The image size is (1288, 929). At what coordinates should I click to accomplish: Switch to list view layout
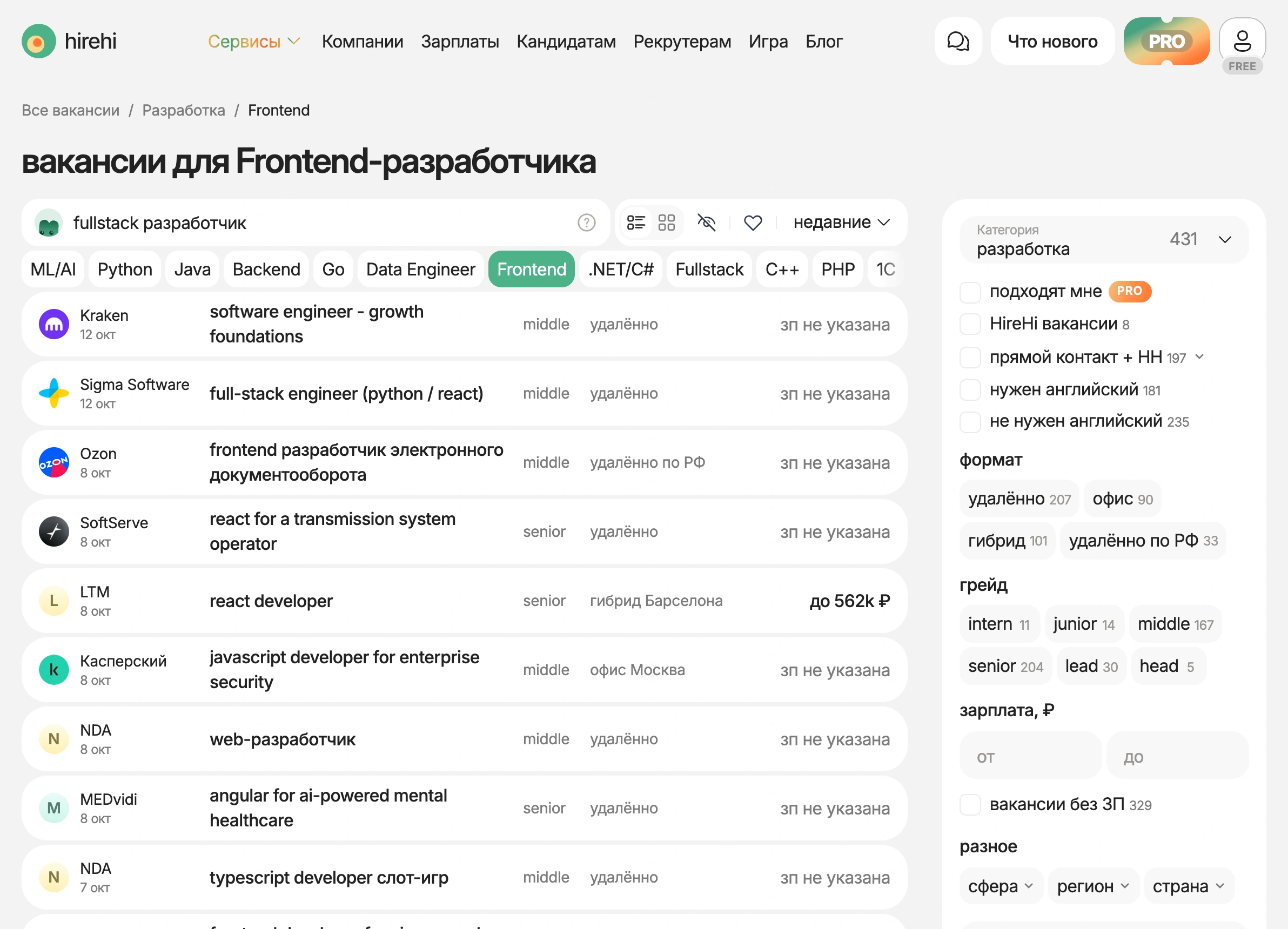[636, 223]
